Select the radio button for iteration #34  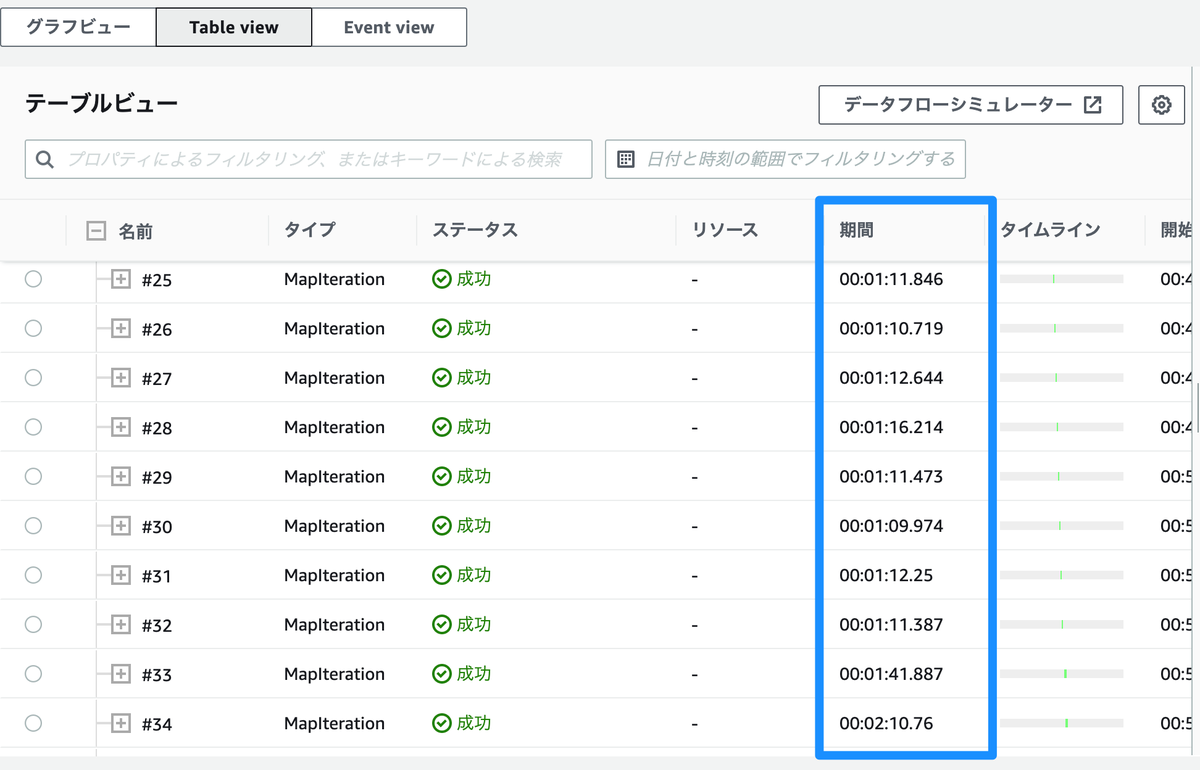[x=31, y=723]
